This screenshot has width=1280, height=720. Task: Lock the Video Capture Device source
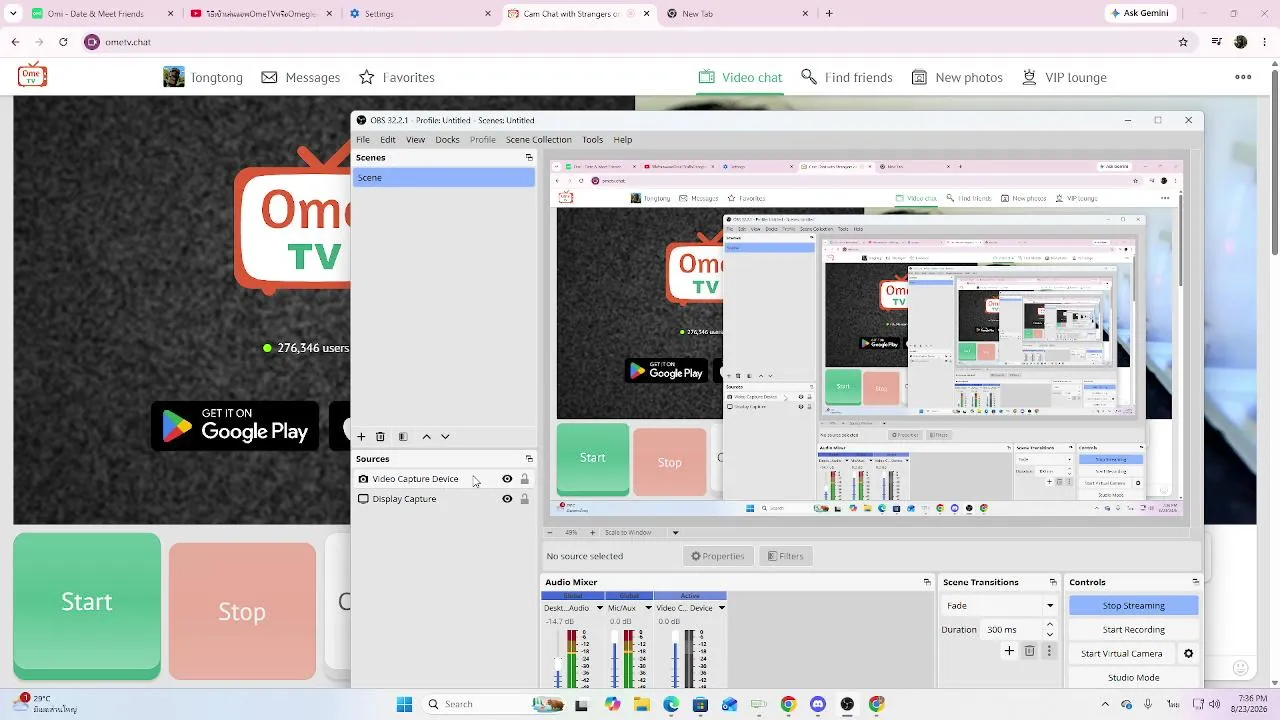[x=524, y=479]
